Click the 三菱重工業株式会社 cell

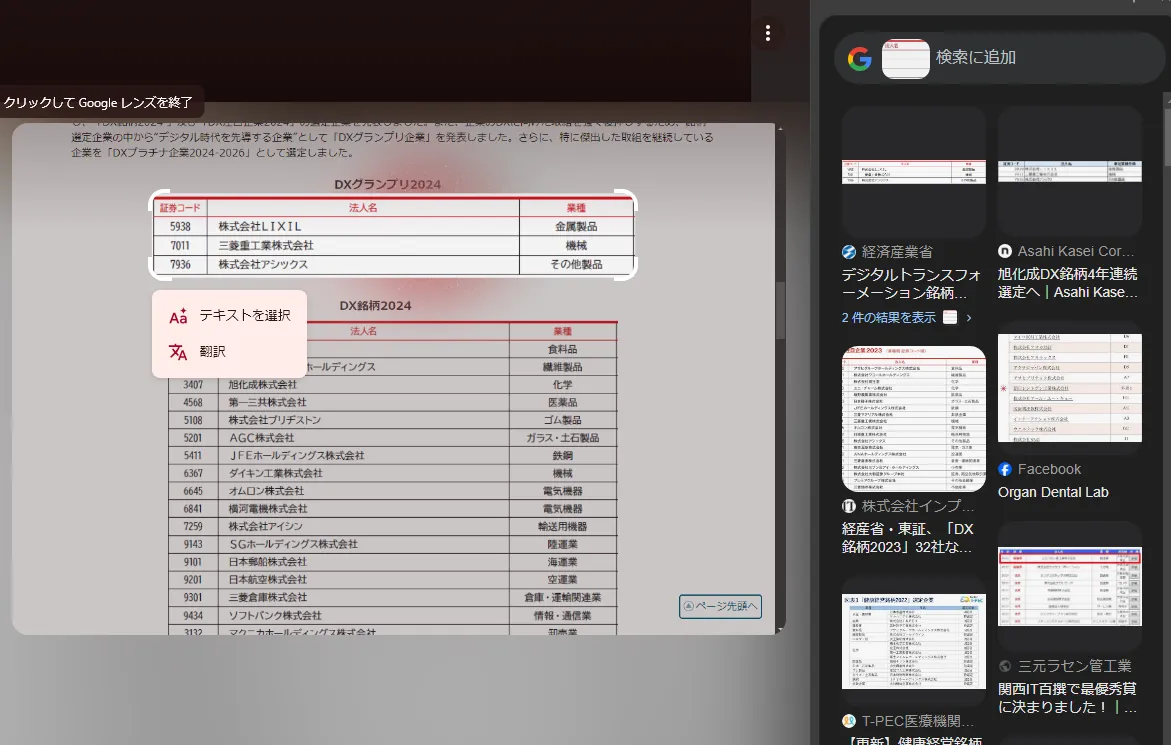363,246
